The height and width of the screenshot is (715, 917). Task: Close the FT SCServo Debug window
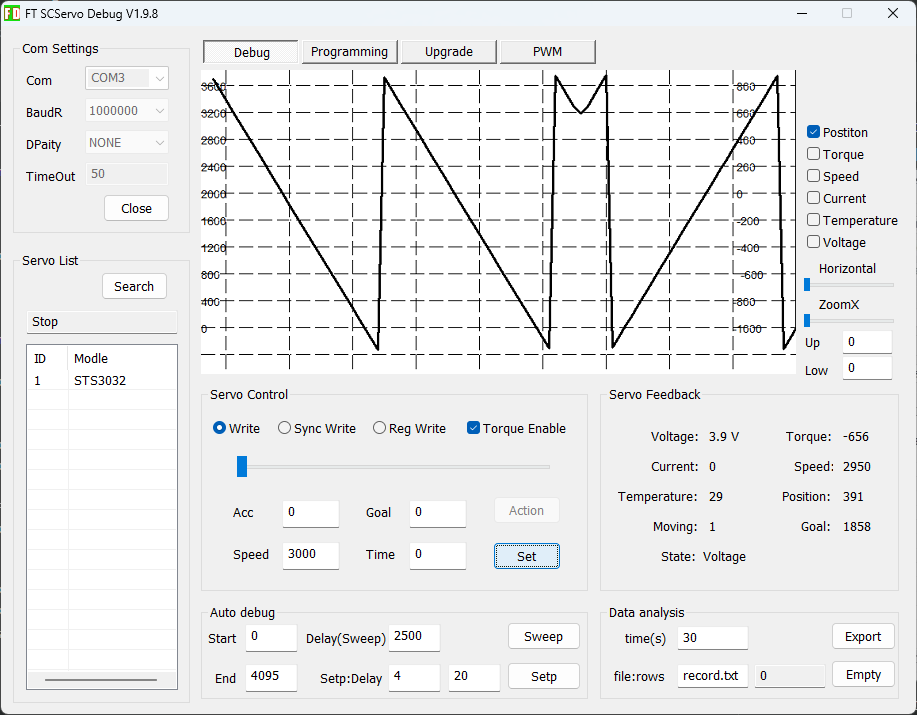[x=892, y=13]
